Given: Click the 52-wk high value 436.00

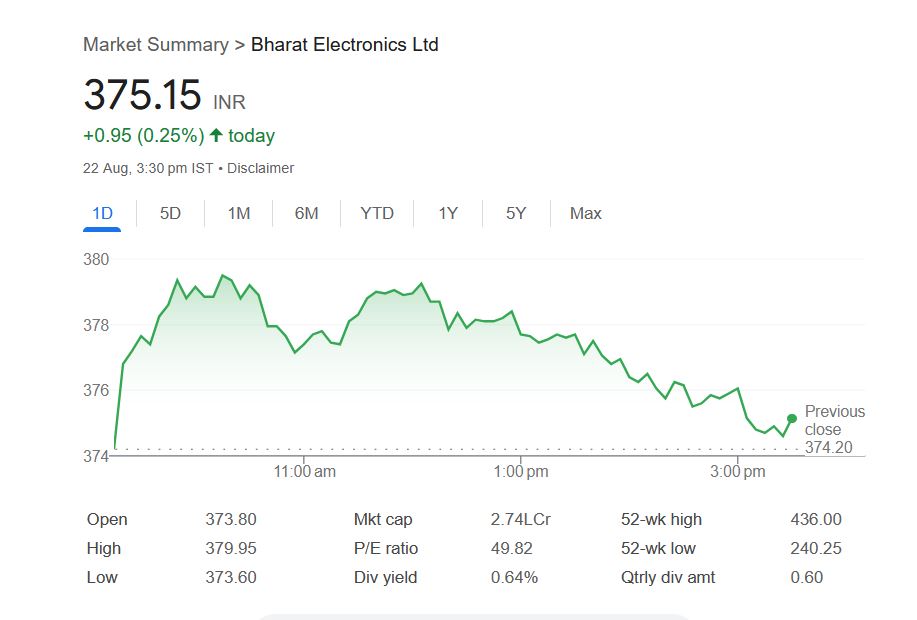Looking at the screenshot, I should (x=816, y=519).
